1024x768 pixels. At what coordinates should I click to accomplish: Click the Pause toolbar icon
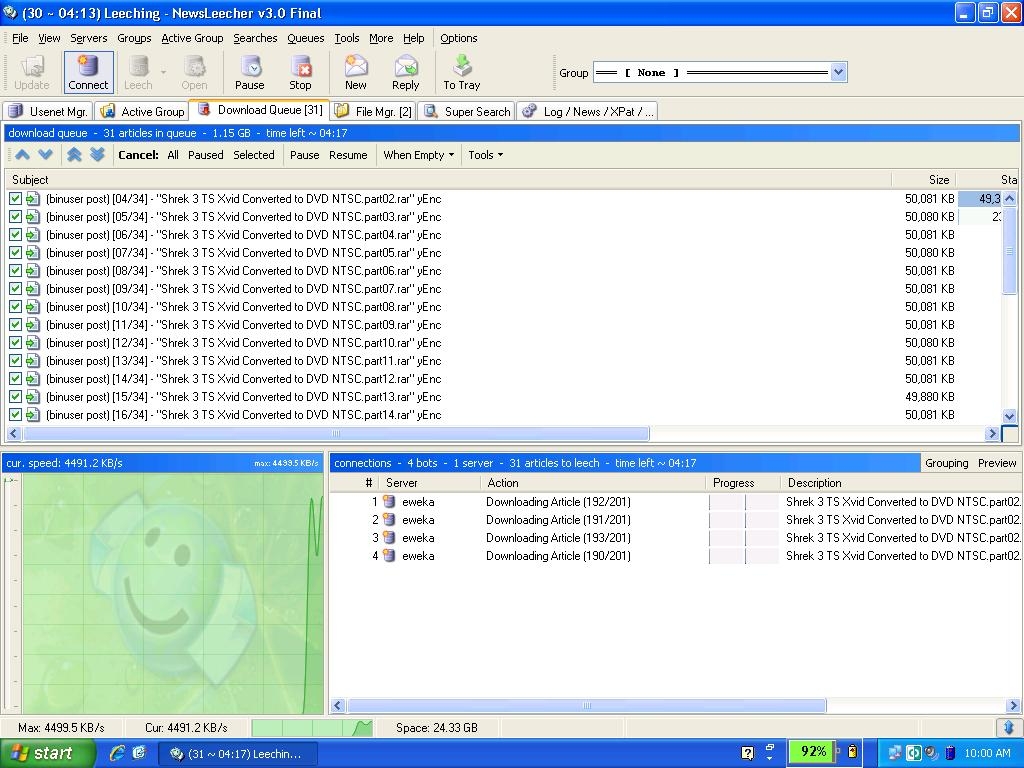pyautogui.click(x=249, y=72)
